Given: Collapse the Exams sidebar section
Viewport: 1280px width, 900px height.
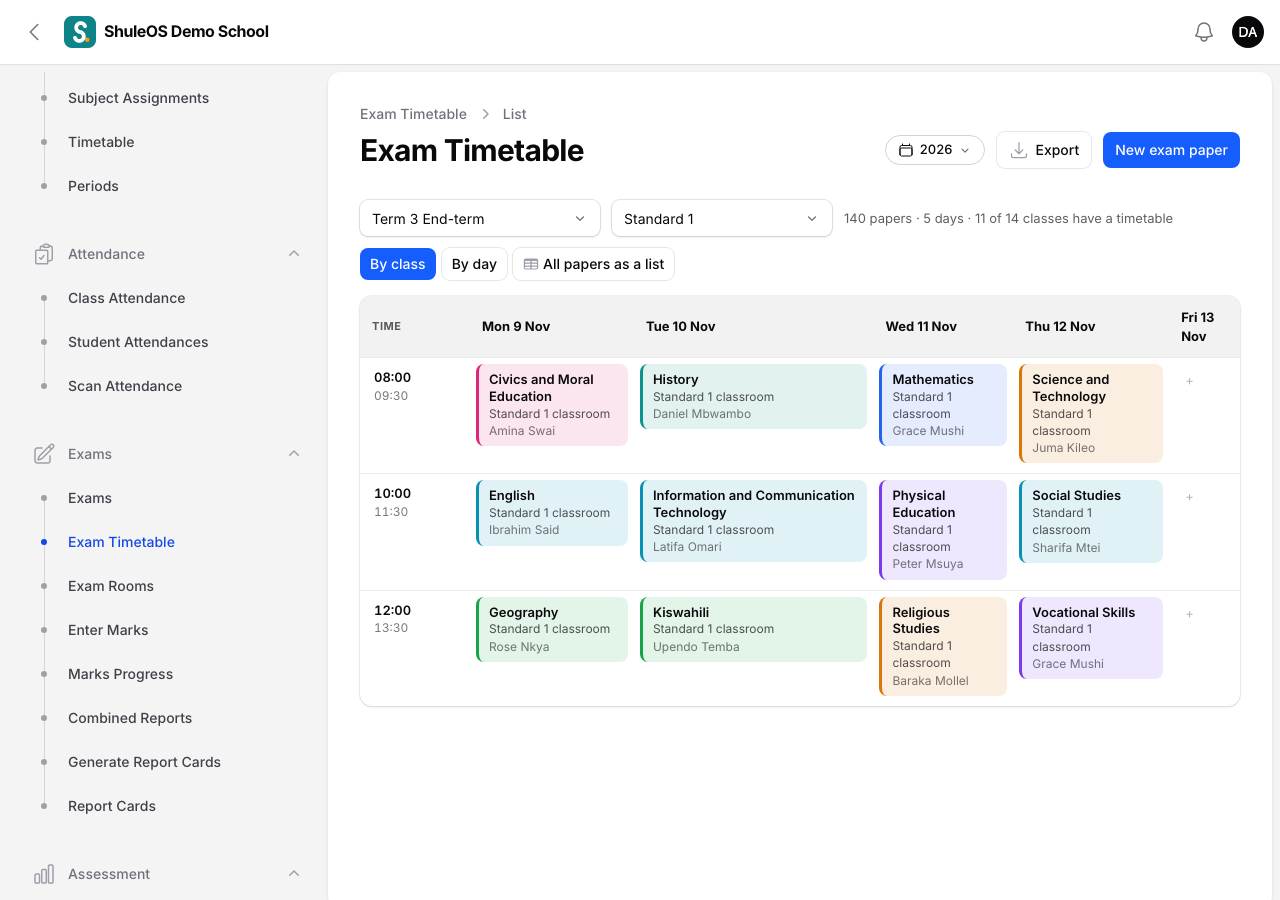Looking at the screenshot, I should click(294, 454).
